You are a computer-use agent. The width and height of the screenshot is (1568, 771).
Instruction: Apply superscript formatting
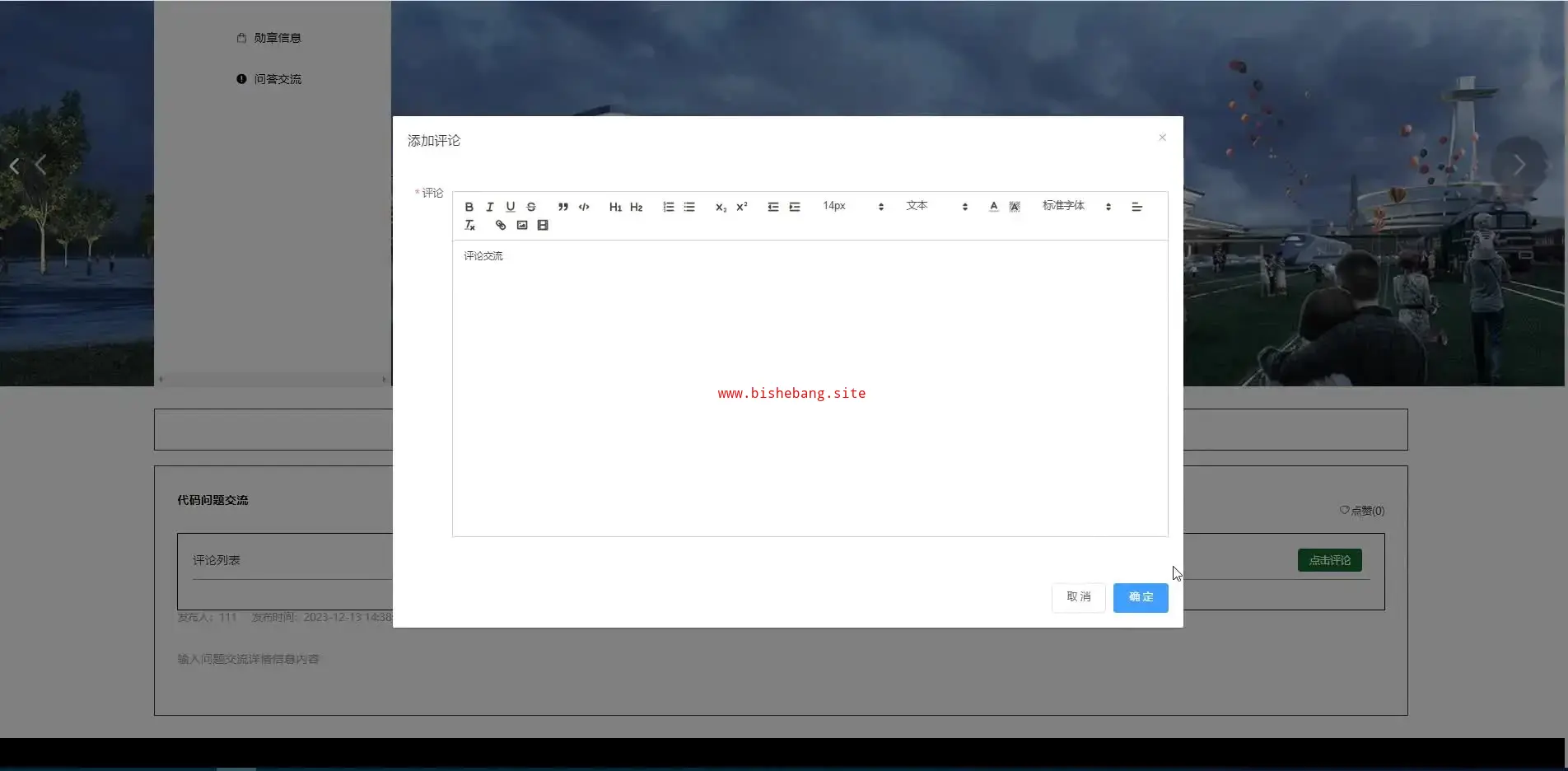coord(742,207)
